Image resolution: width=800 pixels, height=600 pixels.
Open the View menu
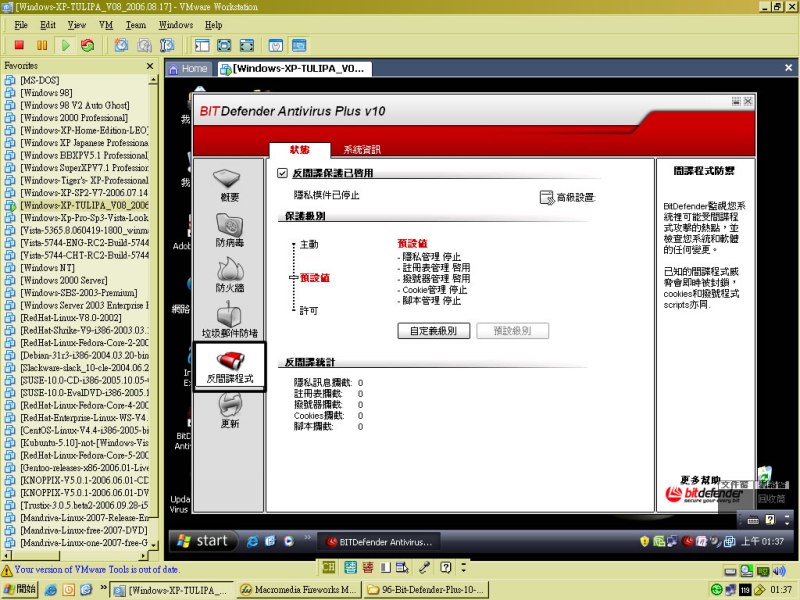(x=77, y=25)
